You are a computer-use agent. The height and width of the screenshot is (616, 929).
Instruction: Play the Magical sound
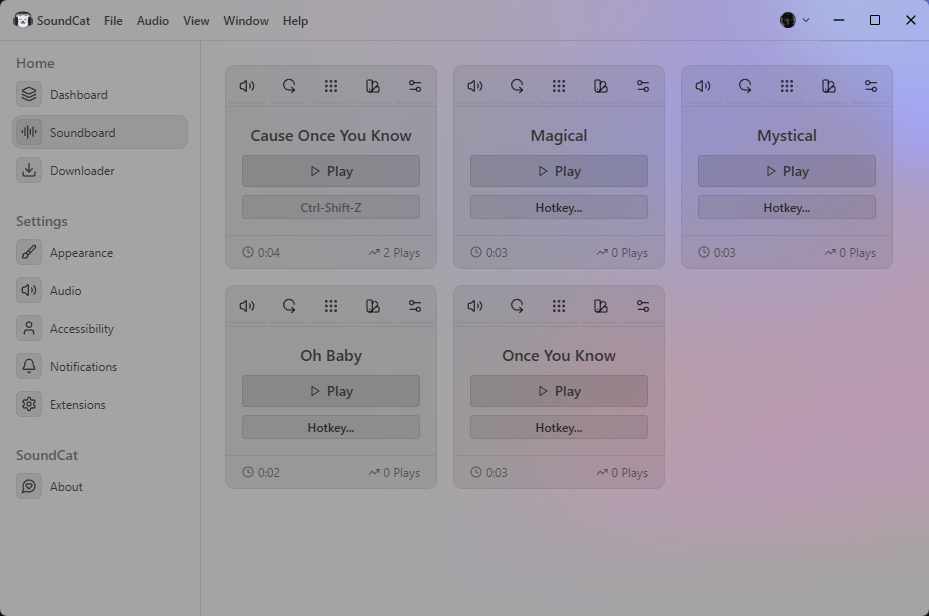559,171
